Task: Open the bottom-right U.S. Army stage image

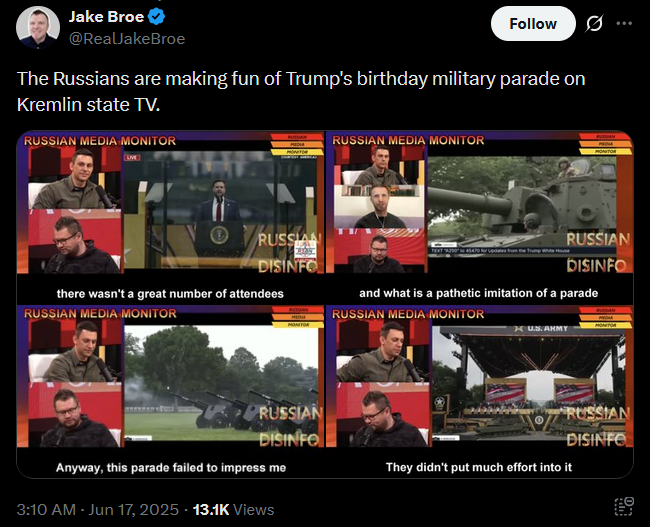Action: 480,392
